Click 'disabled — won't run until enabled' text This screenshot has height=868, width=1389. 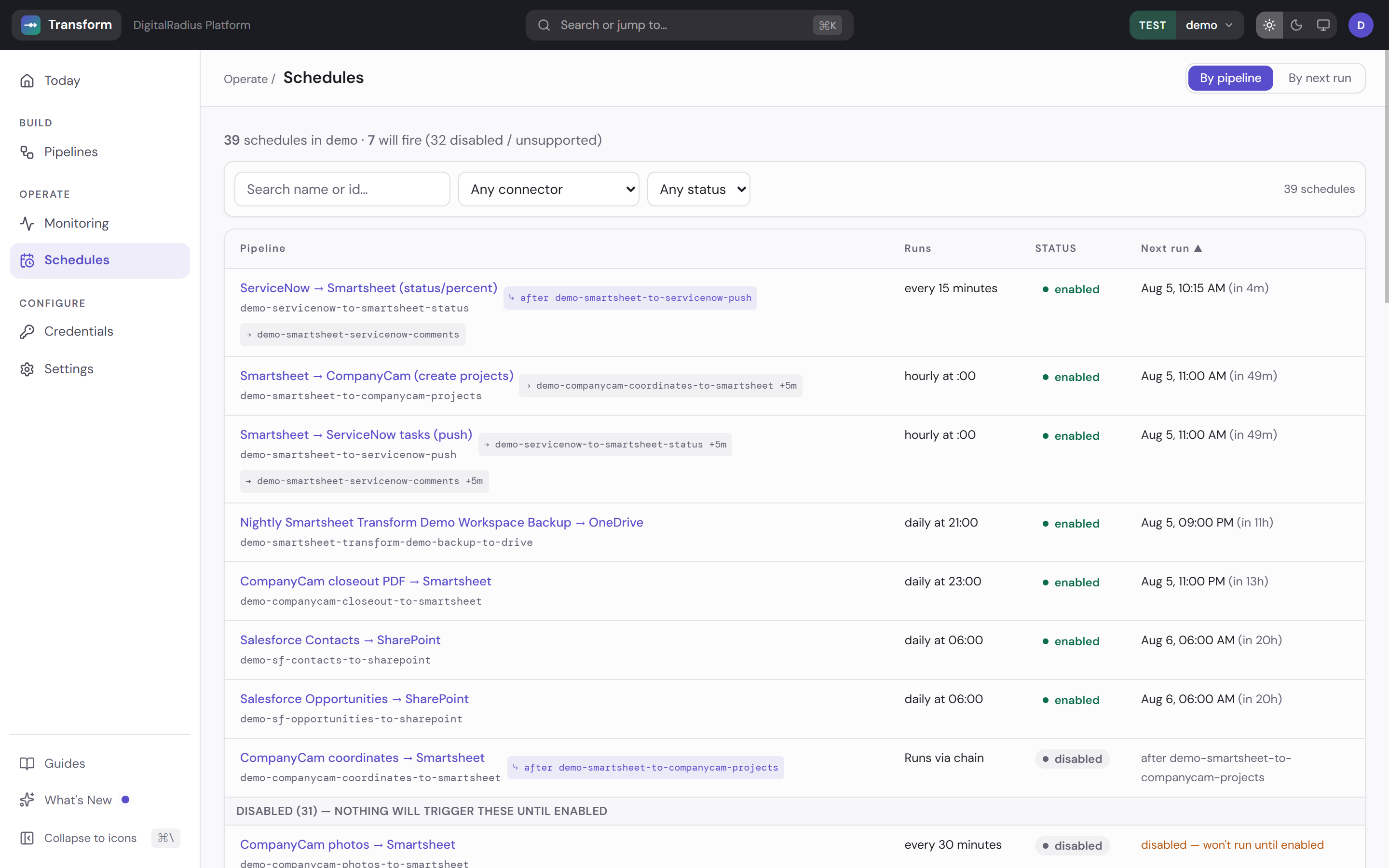click(1232, 844)
